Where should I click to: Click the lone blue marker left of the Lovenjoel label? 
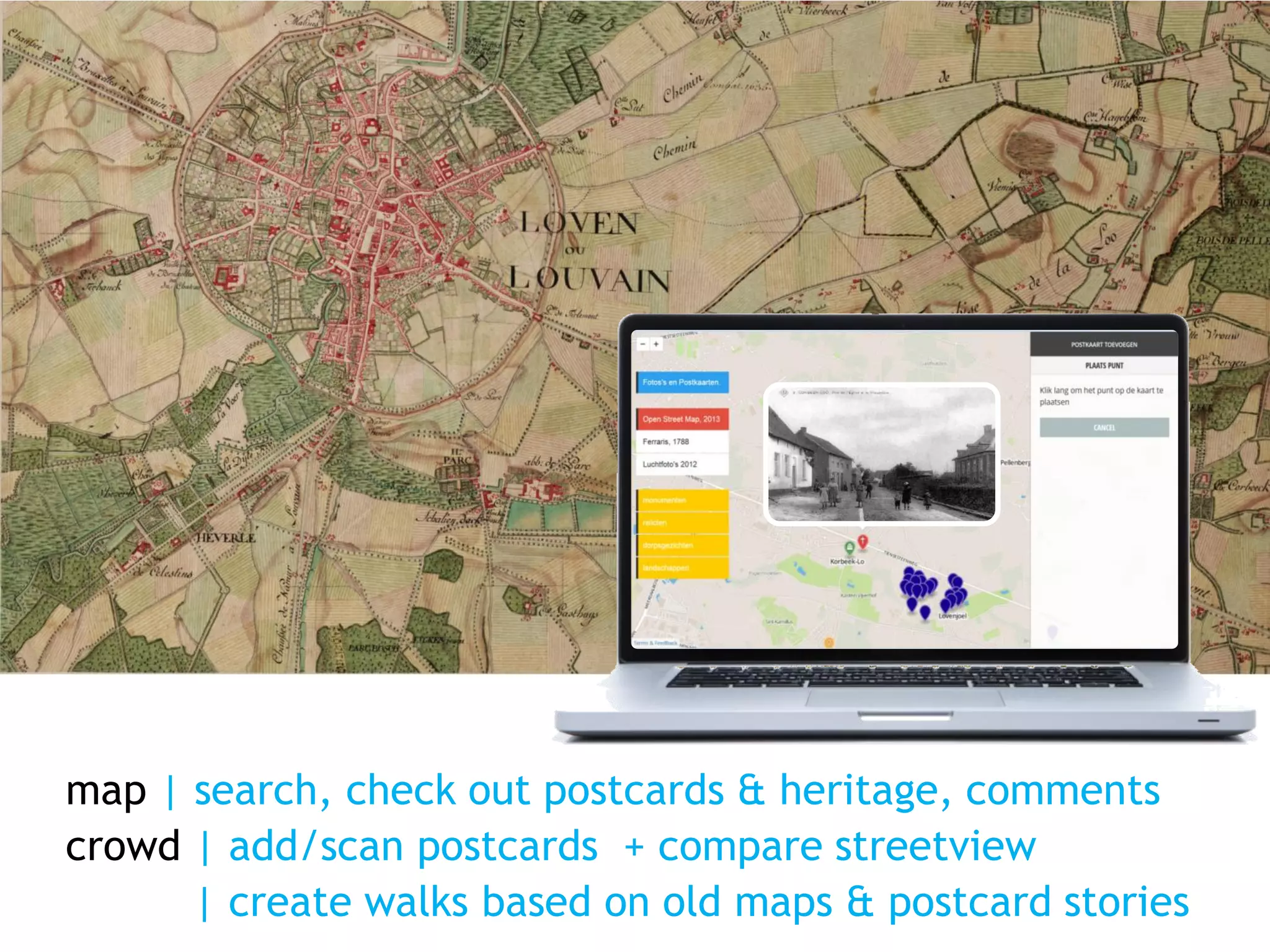pos(925,613)
